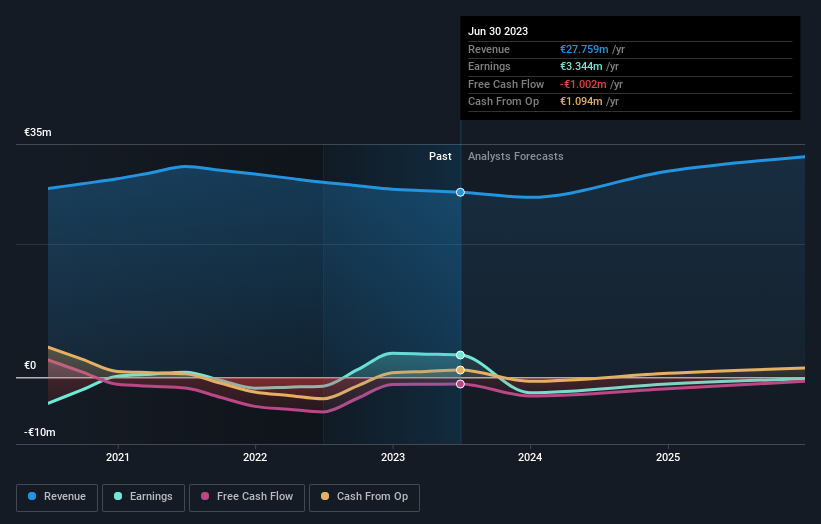This screenshot has height=524, width=821.
Task: Click the 2023 x-axis label
Action: pyautogui.click(x=393, y=457)
